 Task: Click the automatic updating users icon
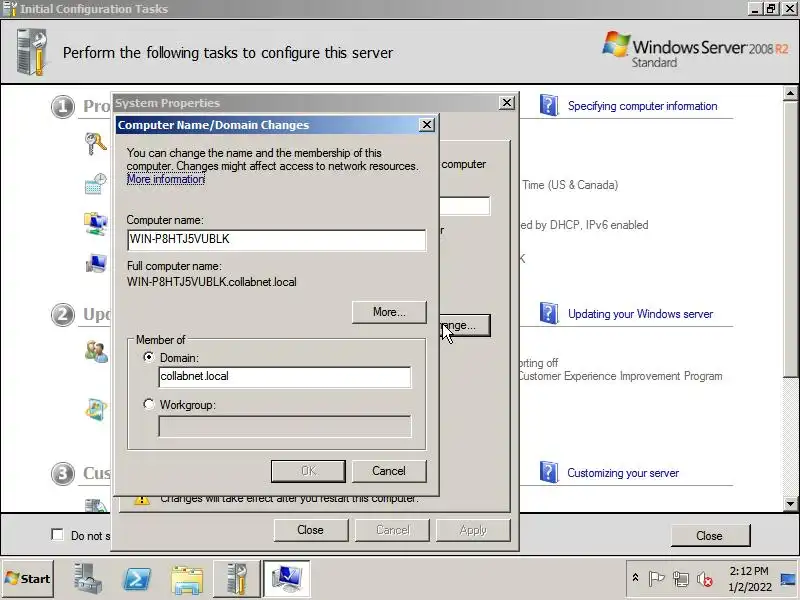[x=96, y=352]
